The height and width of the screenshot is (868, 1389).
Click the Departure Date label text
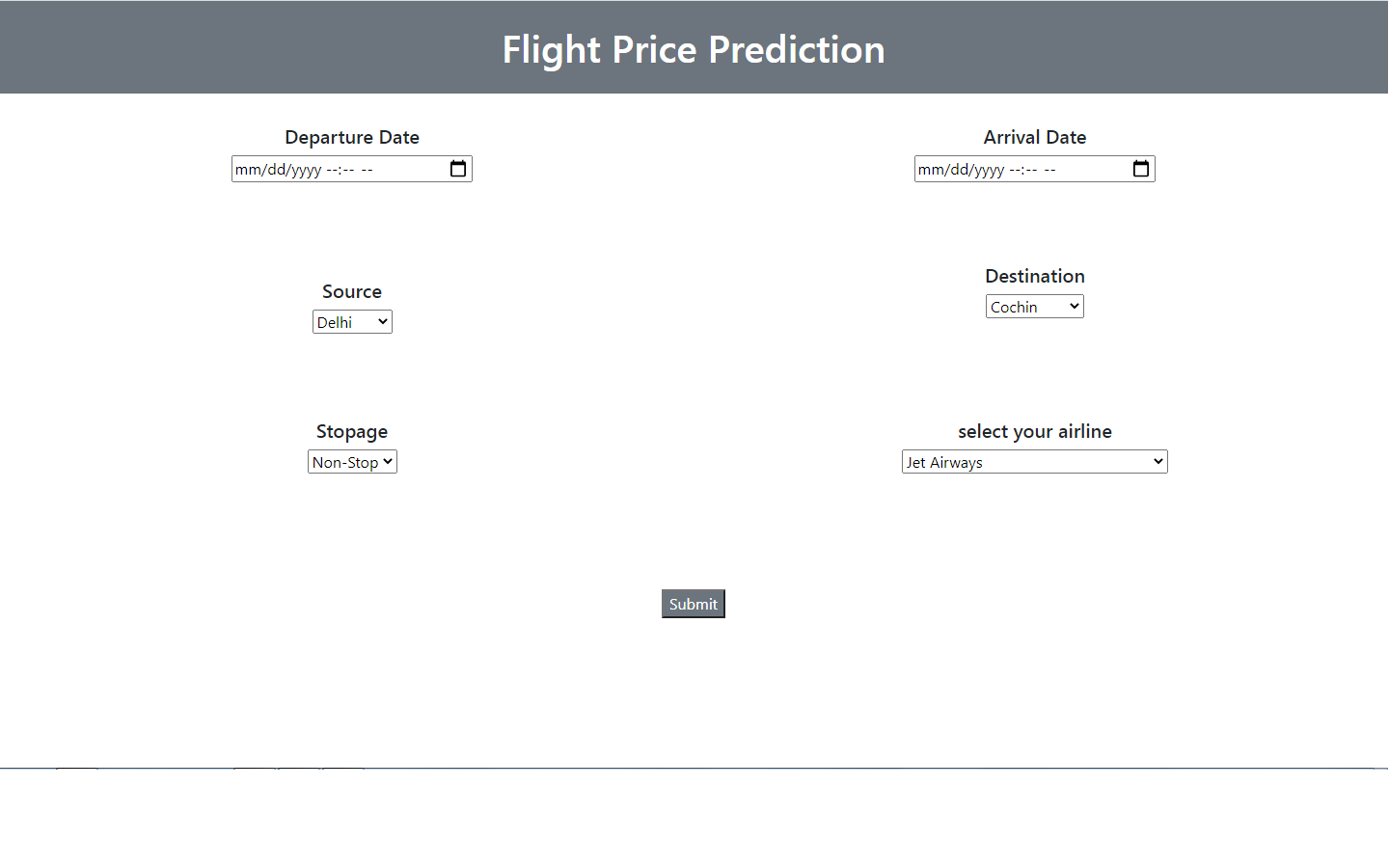click(x=351, y=137)
